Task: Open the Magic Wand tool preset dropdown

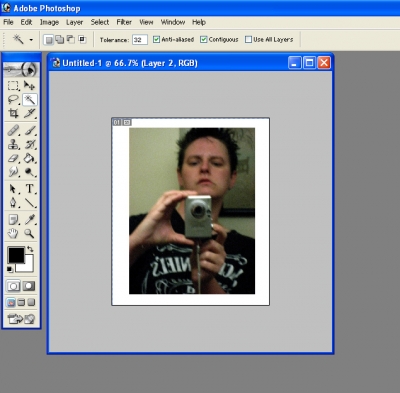Action: 31,40
